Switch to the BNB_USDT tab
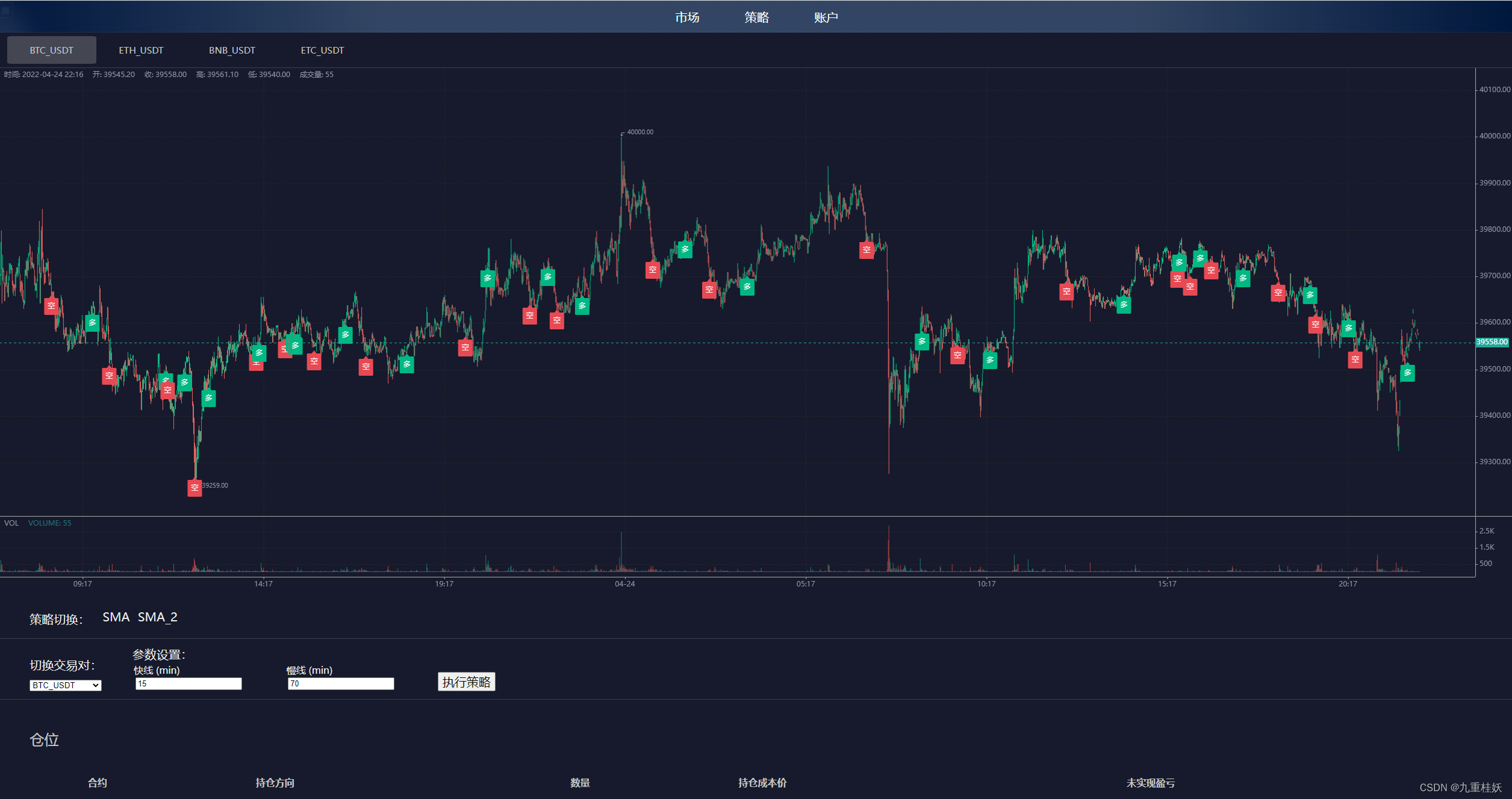 (232, 50)
